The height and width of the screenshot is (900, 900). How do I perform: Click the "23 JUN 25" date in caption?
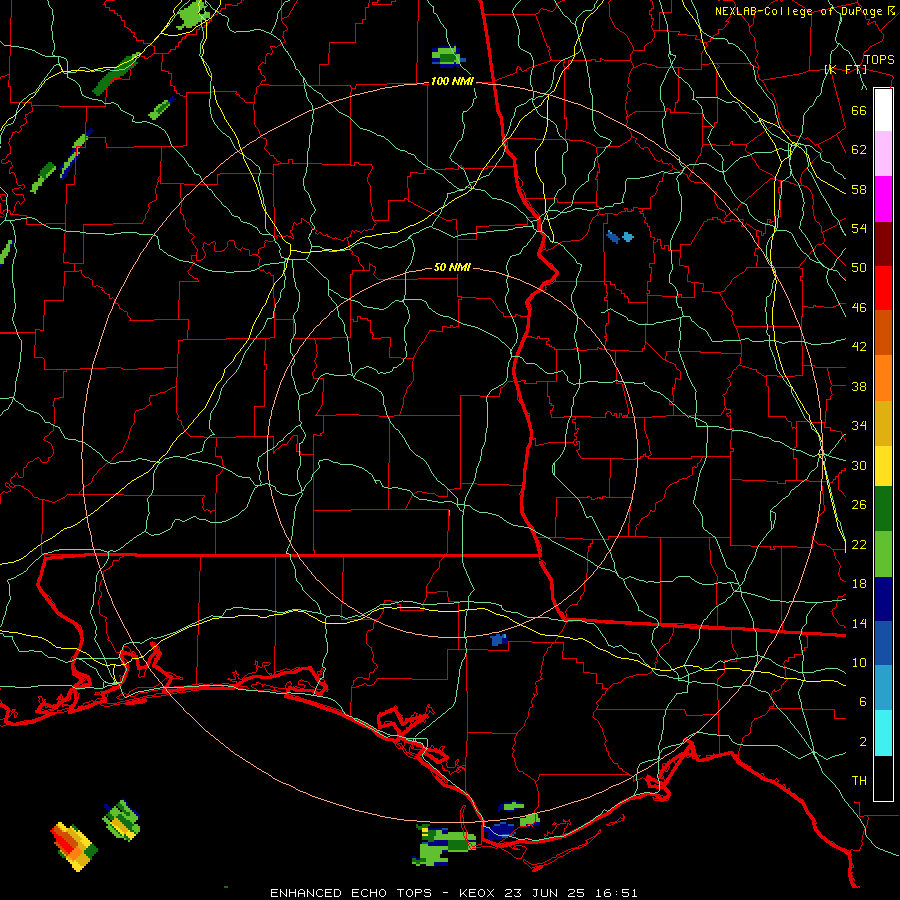(x=547, y=893)
